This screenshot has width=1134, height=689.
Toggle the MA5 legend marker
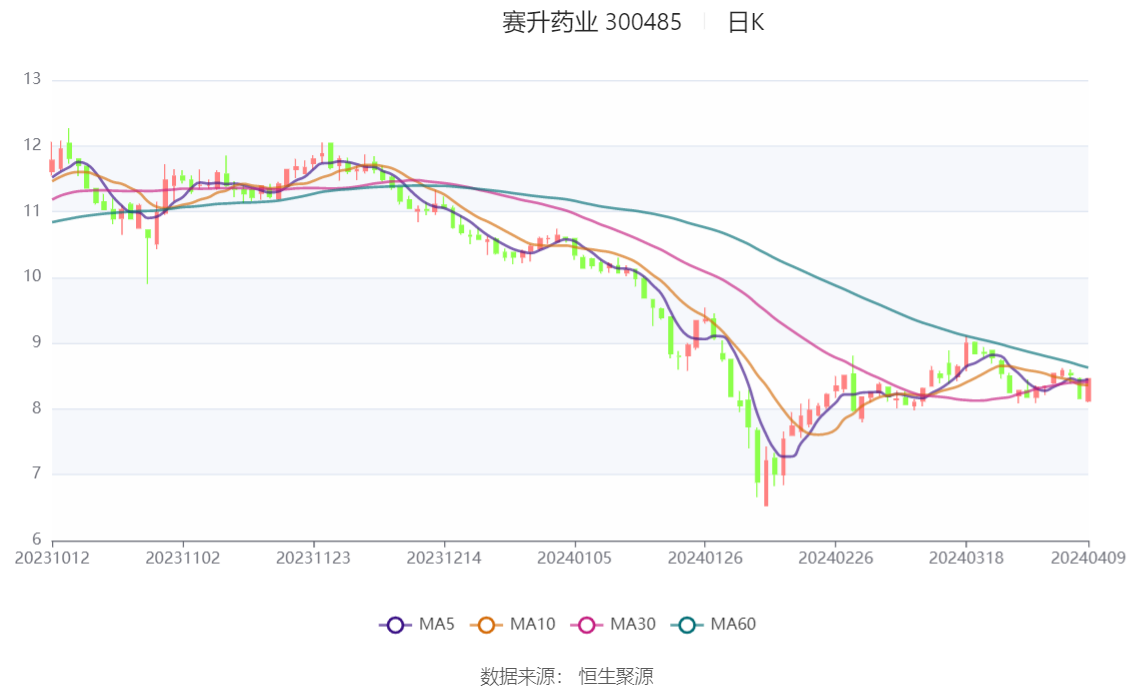[x=395, y=625]
